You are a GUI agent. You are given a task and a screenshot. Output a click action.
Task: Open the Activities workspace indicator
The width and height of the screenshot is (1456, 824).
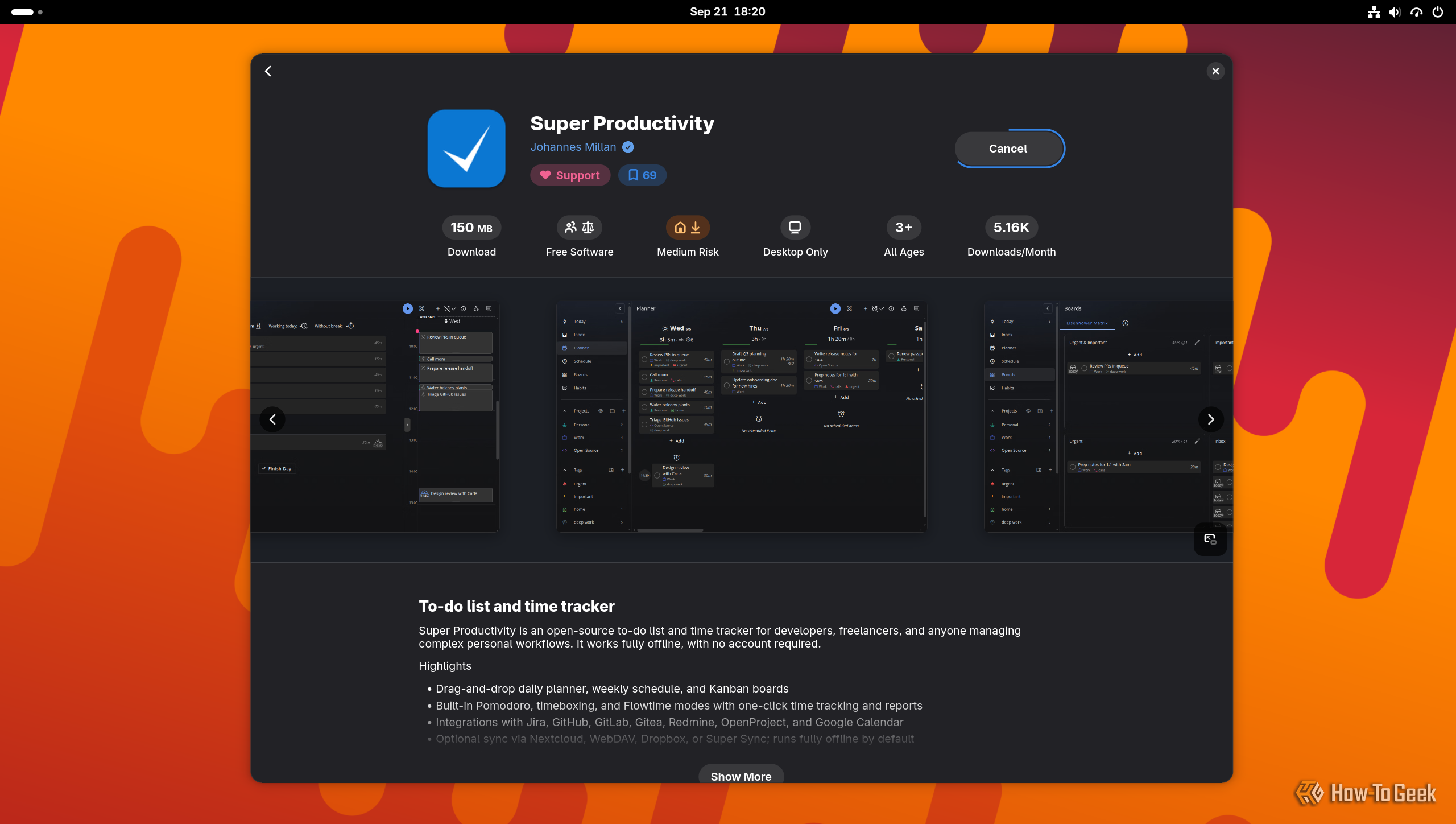(x=27, y=11)
